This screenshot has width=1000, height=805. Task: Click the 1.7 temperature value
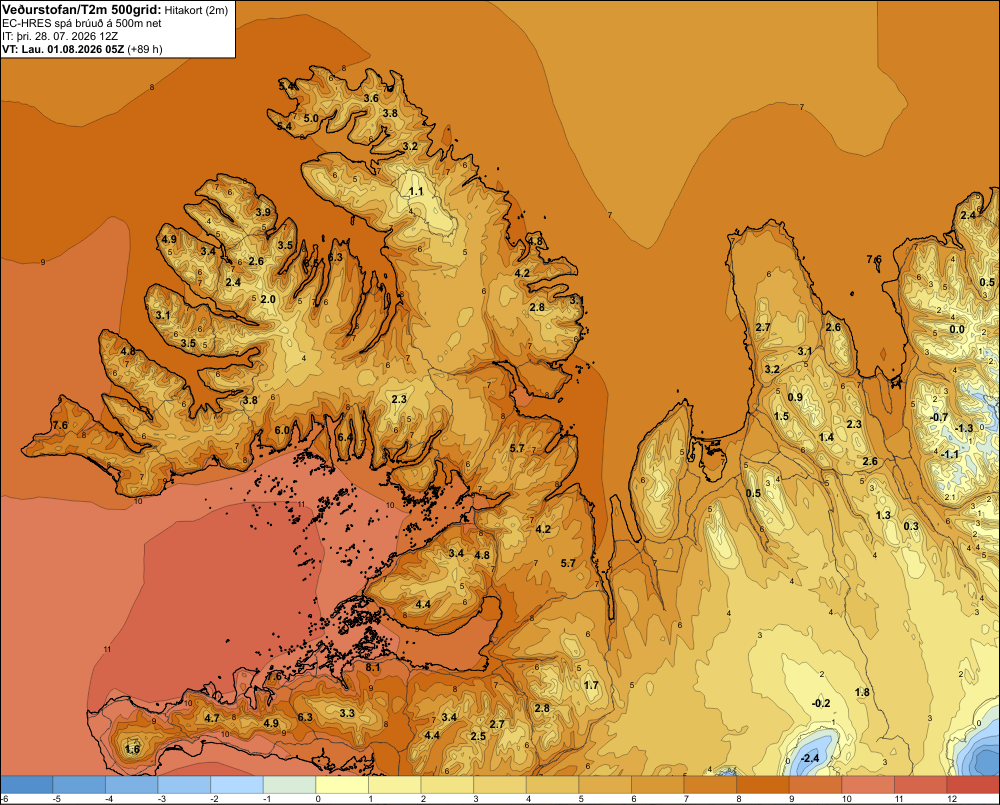591,685
